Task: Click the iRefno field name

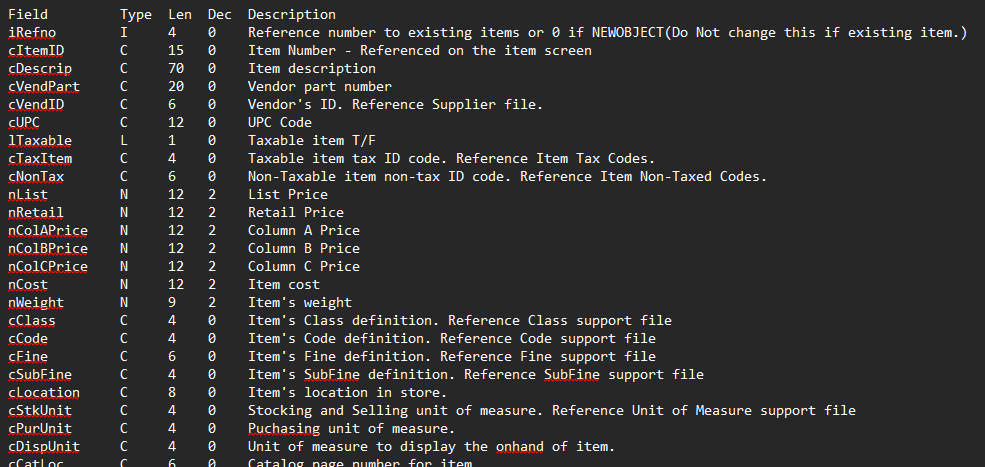Action: point(28,32)
